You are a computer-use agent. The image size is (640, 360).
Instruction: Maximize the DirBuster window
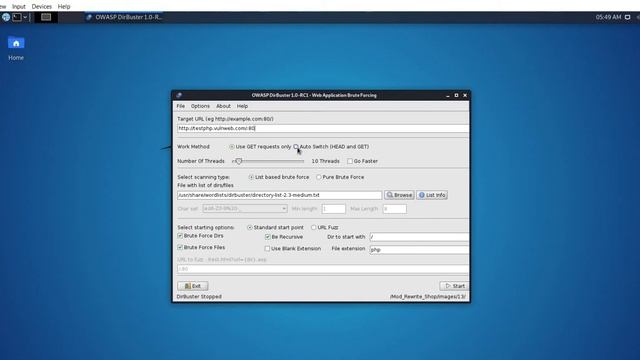[456, 95]
